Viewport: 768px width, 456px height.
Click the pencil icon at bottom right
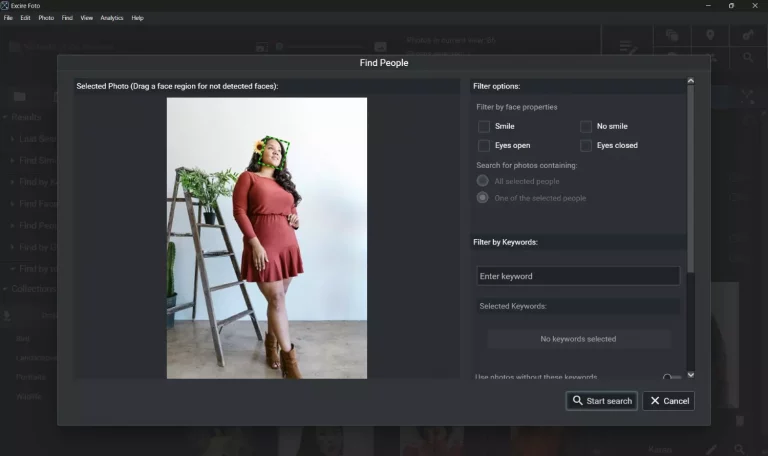712,449
